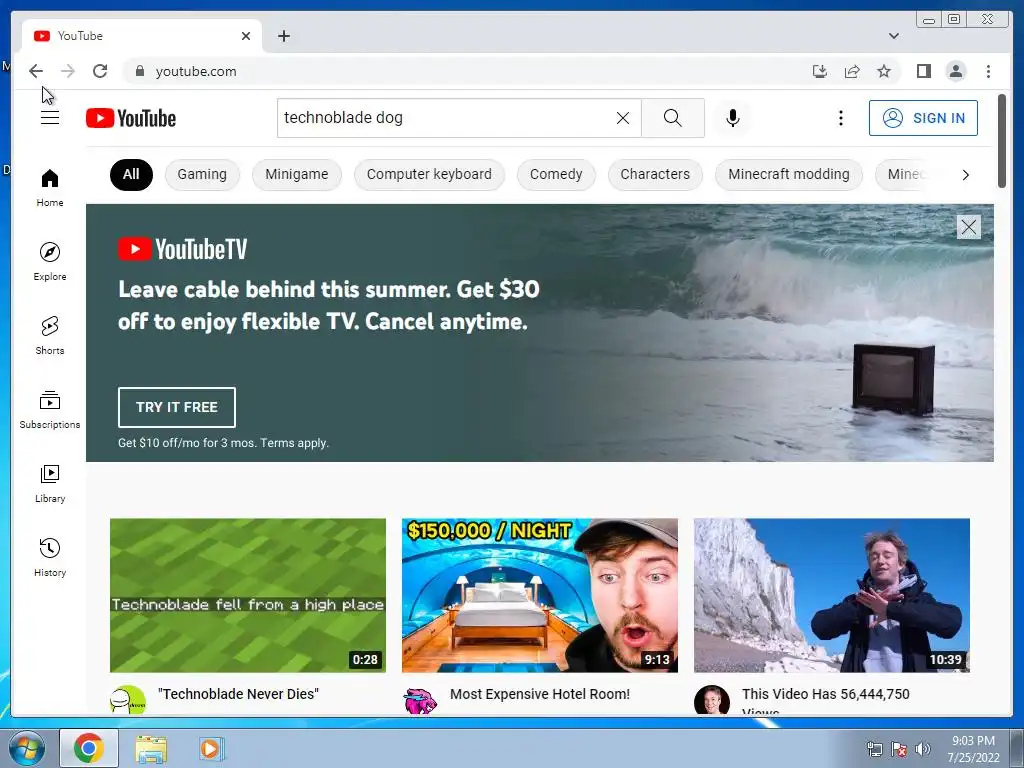Open "Most Expensive Hotel Room!" title

pyautogui.click(x=539, y=694)
